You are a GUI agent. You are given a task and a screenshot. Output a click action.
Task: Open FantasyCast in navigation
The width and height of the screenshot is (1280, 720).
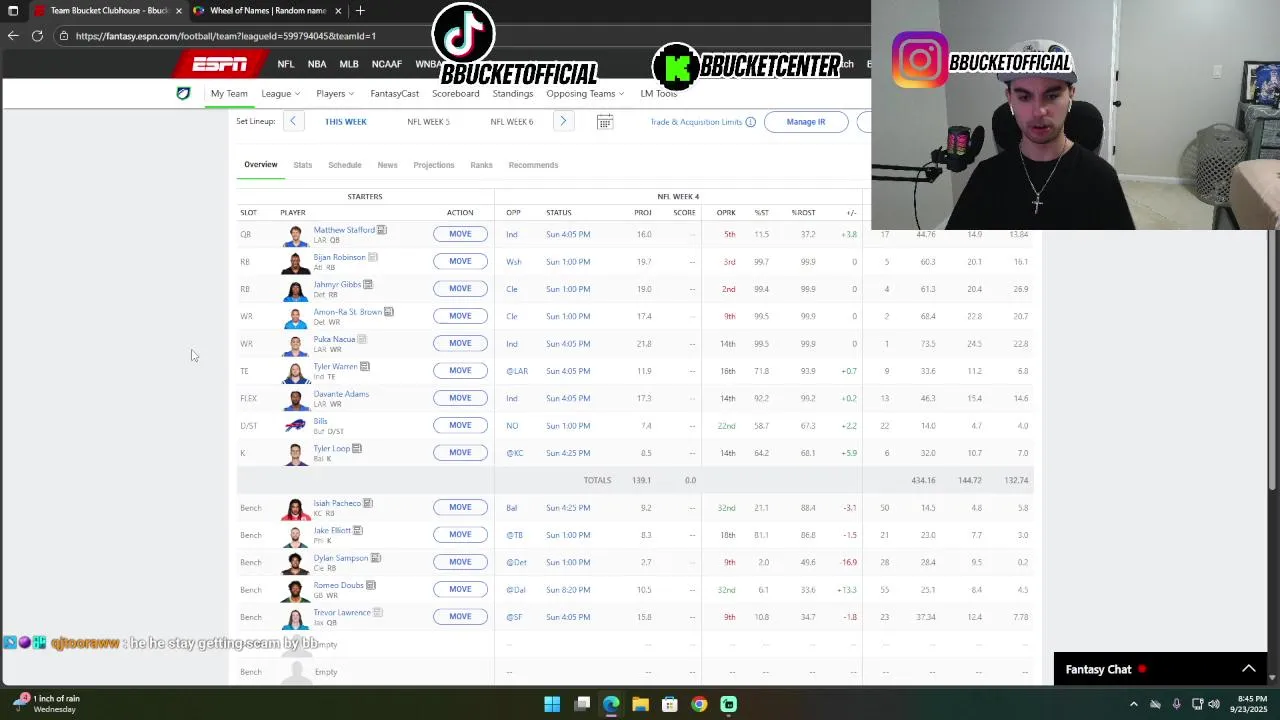(x=394, y=94)
